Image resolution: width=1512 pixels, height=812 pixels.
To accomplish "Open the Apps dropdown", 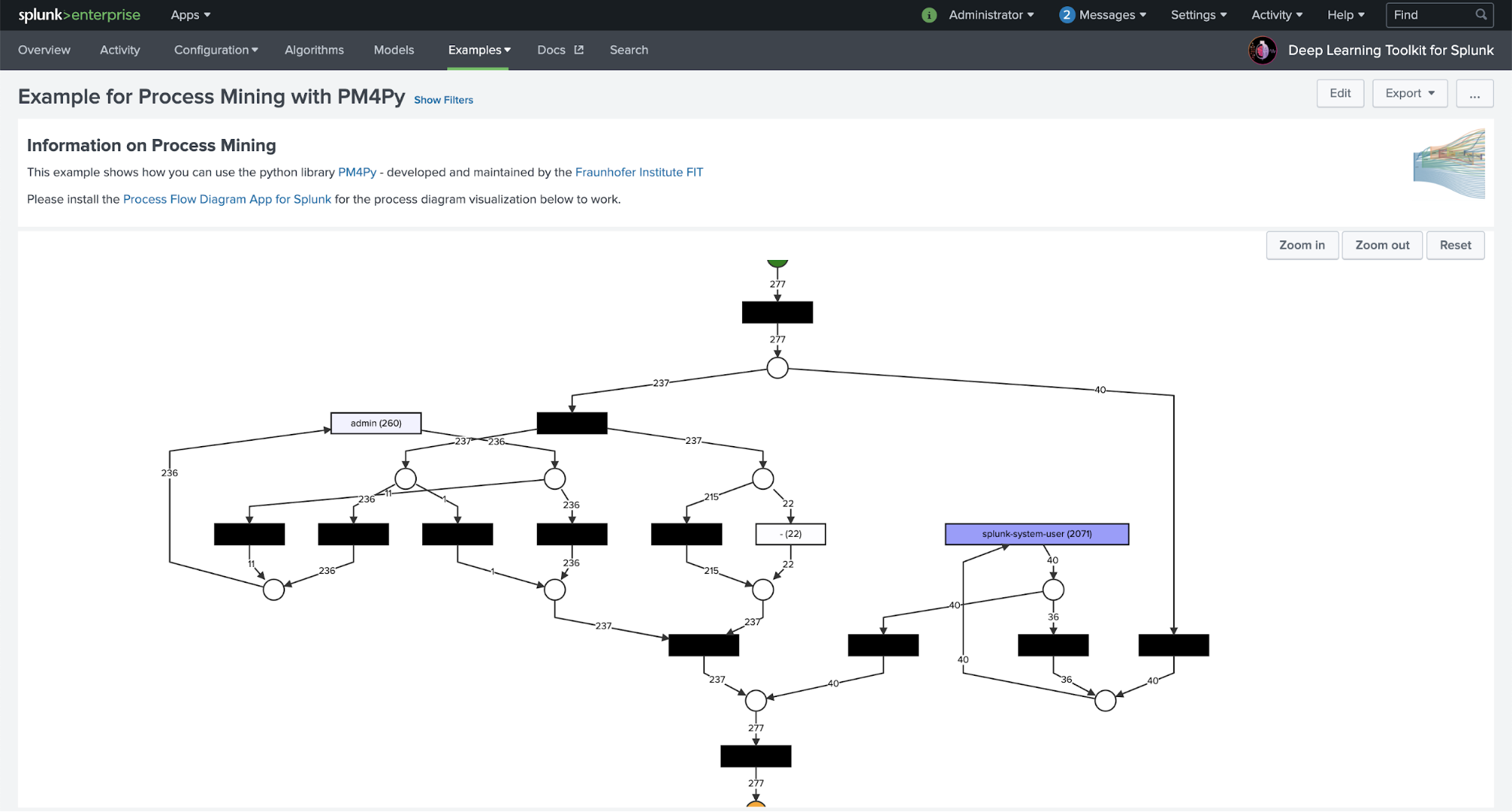I will pos(191,15).
